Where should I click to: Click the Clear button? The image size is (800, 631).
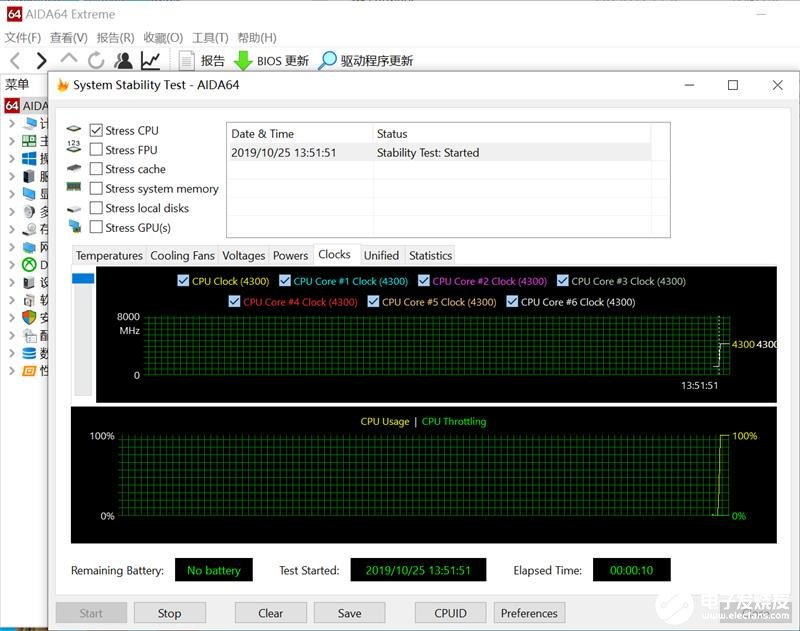271,613
